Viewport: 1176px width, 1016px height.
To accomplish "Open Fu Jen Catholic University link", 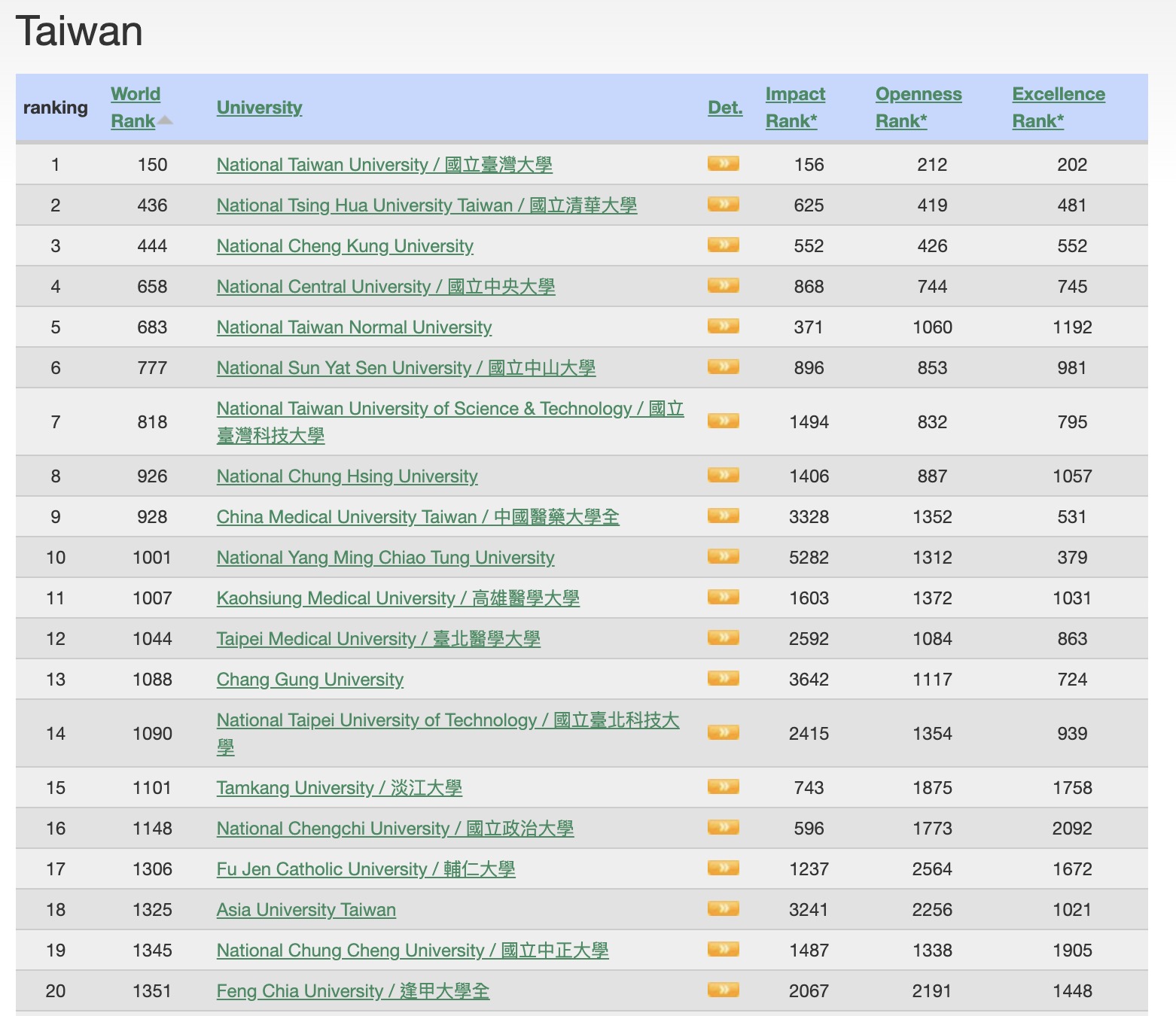I will pos(366,869).
